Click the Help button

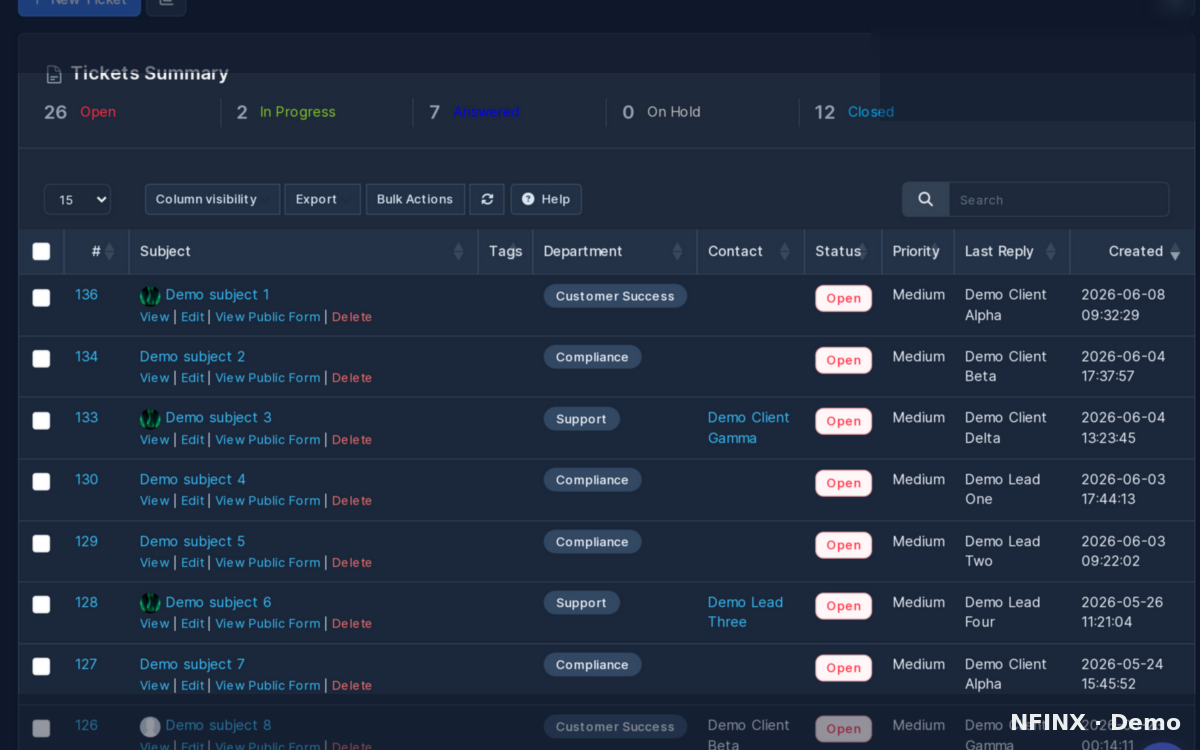[546, 199]
